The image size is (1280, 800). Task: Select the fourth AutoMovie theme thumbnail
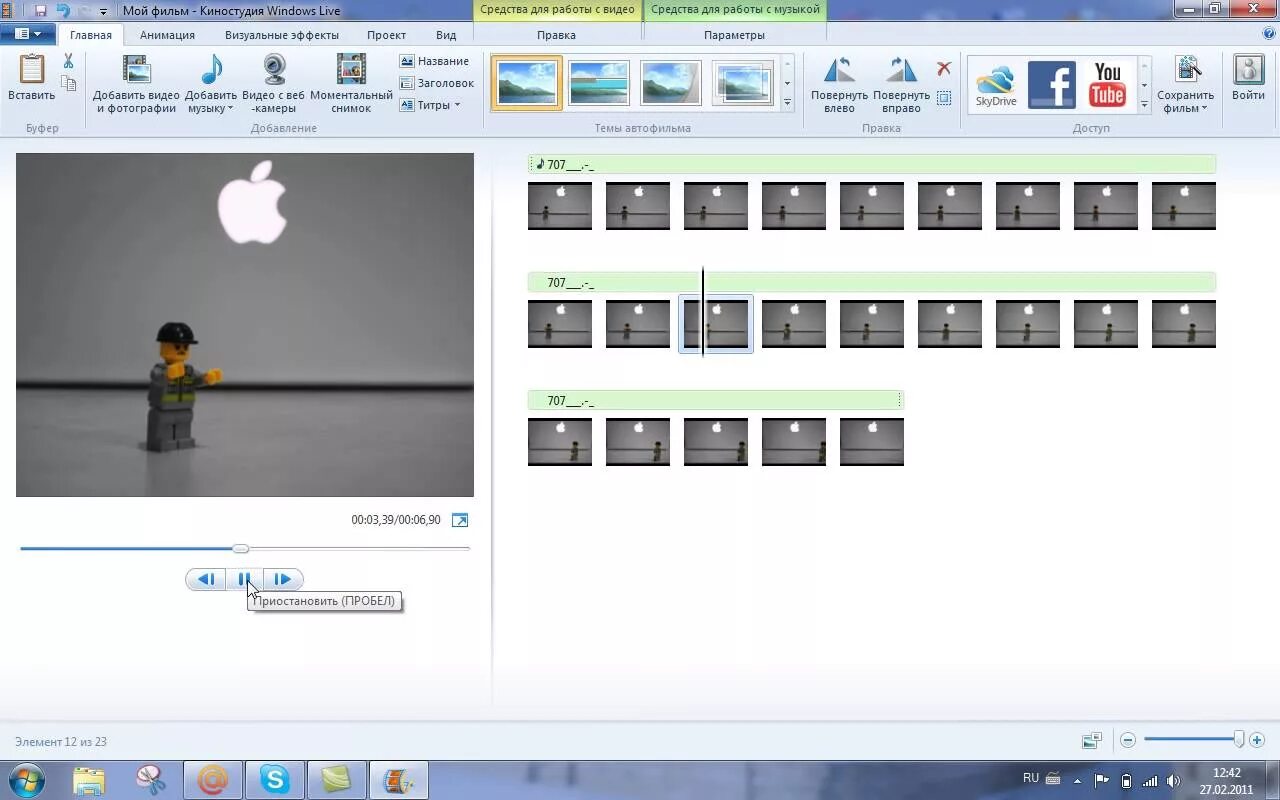743,83
